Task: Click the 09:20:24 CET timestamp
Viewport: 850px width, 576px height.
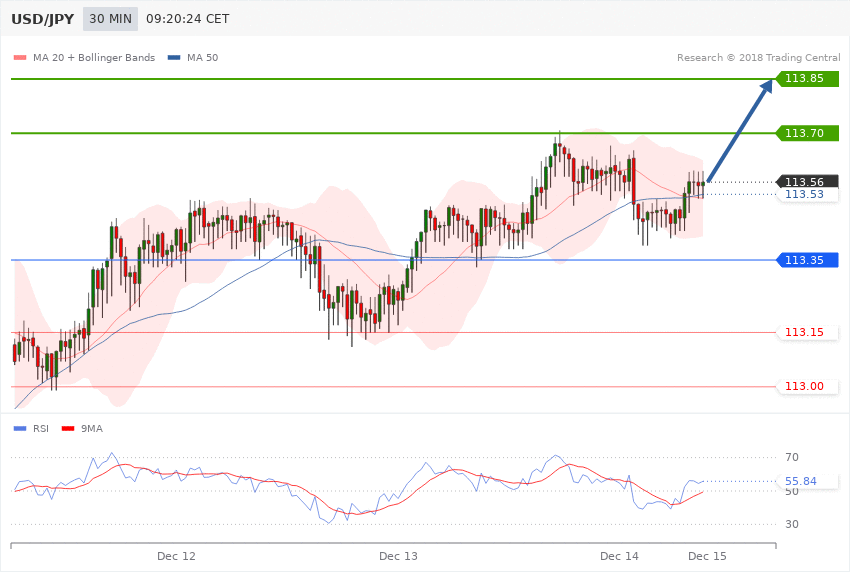Action: click(188, 19)
